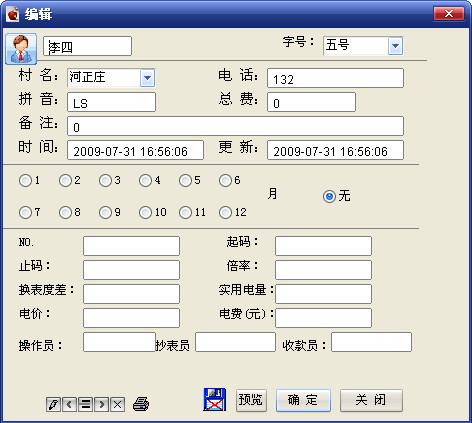The width and height of the screenshot is (472, 423).
Task: Click the 备注 remarks input field
Action: pos(235,126)
